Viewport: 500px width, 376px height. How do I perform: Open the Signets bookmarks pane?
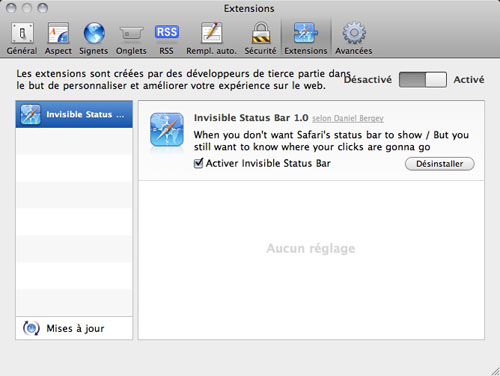coord(94,38)
